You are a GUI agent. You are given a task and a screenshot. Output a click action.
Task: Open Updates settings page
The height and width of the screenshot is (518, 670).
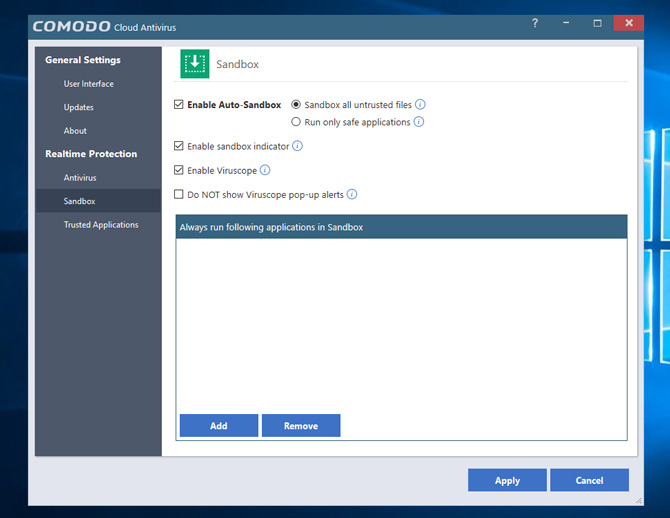click(79, 107)
